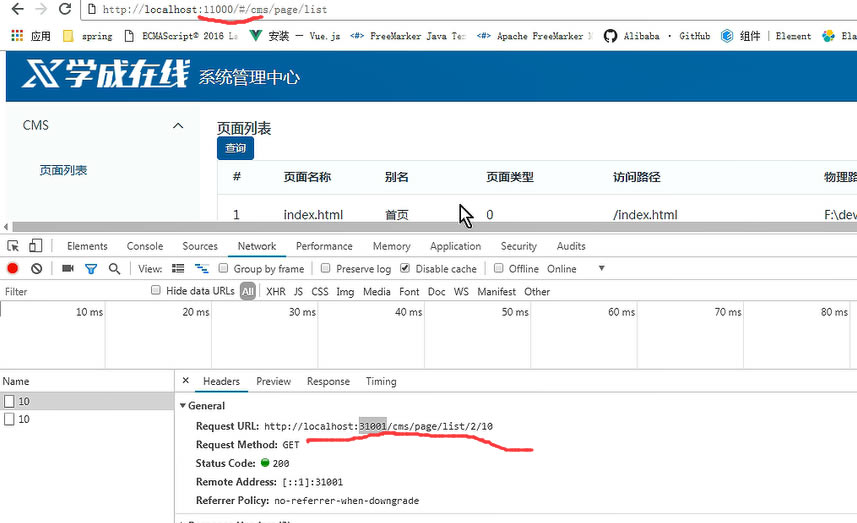857x523 pixels.
Task: Uncheck Disable cache checkbox
Action: [x=405, y=268]
